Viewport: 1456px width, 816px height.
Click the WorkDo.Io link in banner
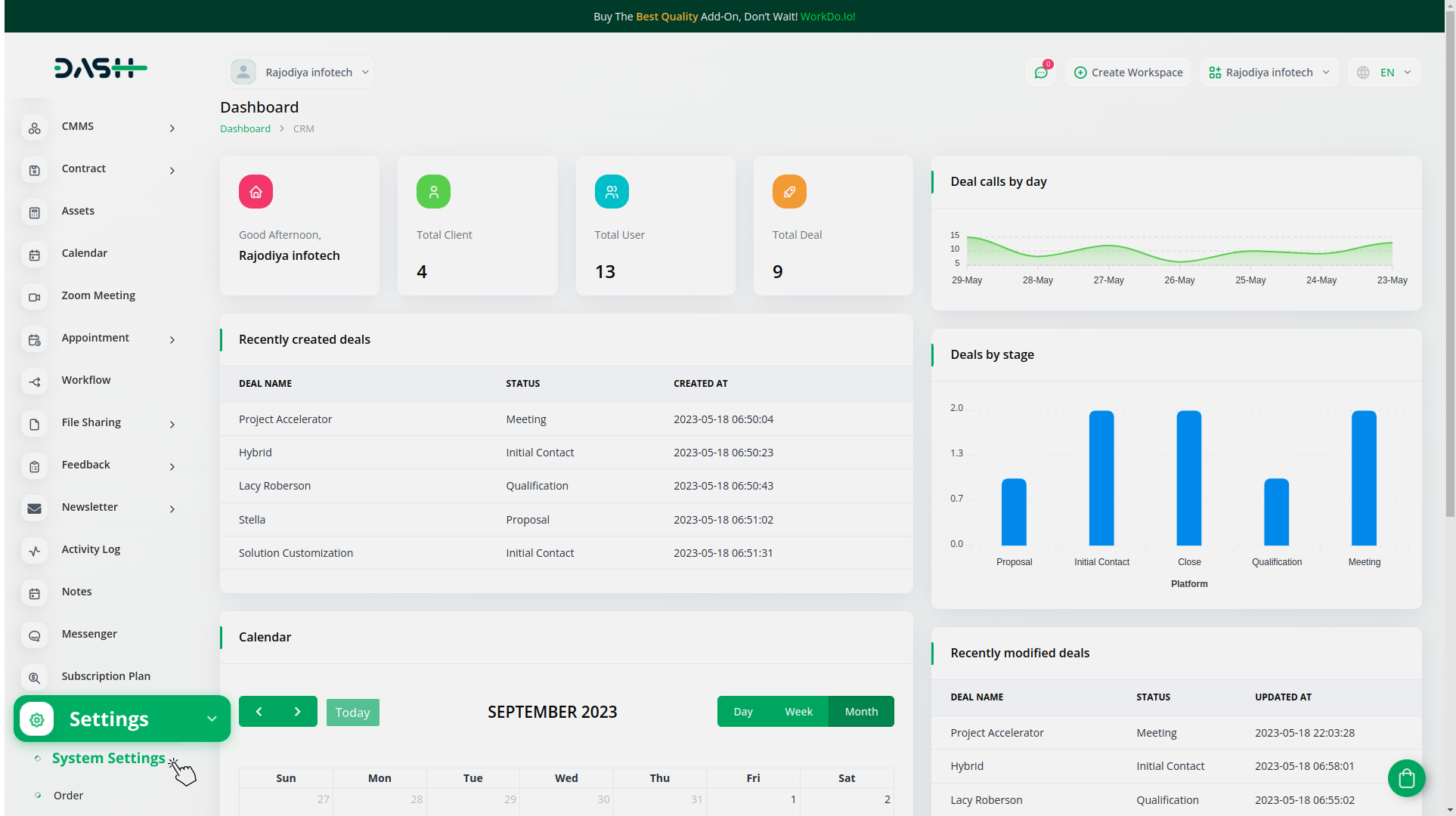[x=828, y=17]
